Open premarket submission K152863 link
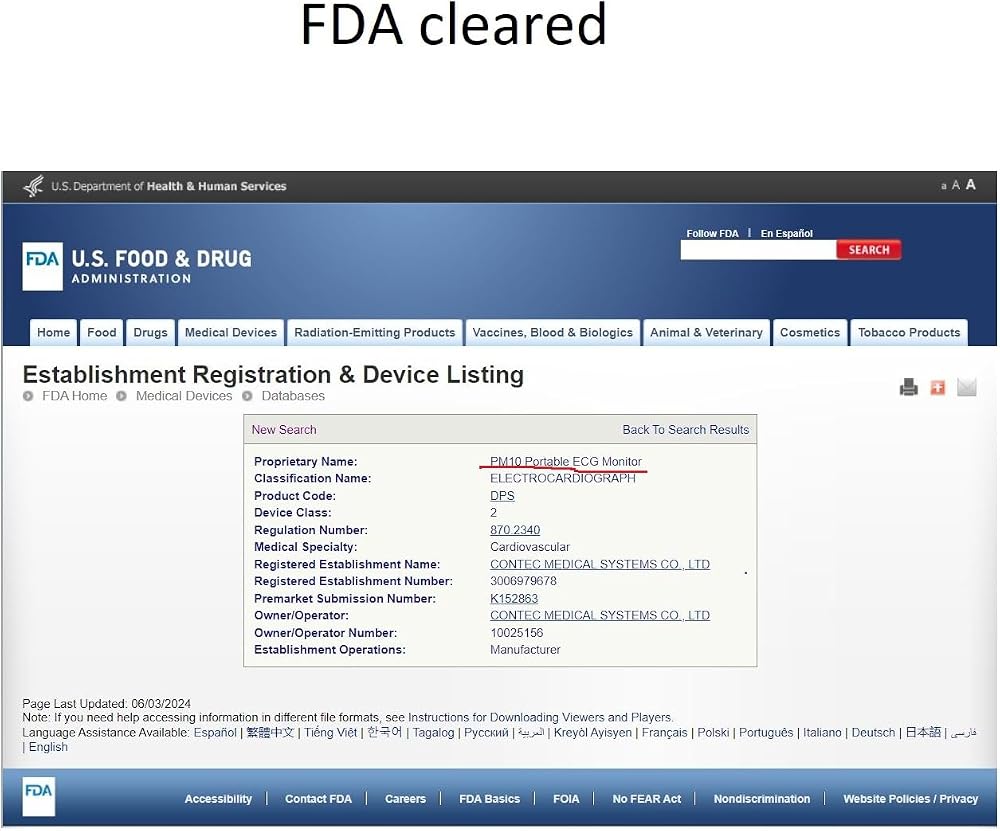The image size is (1000, 831). pos(513,599)
